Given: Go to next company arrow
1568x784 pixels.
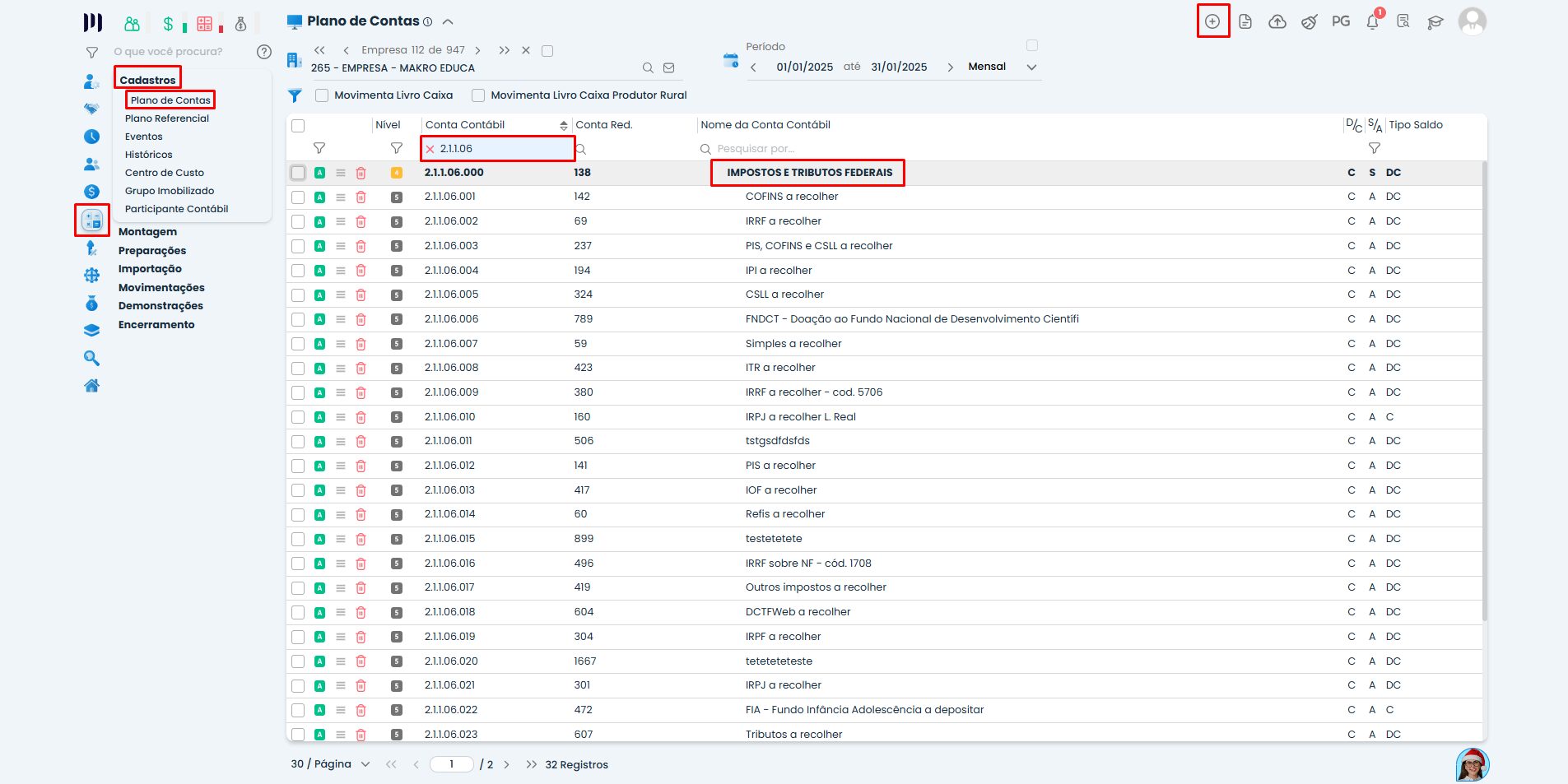Looking at the screenshot, I should click(477, 50).
